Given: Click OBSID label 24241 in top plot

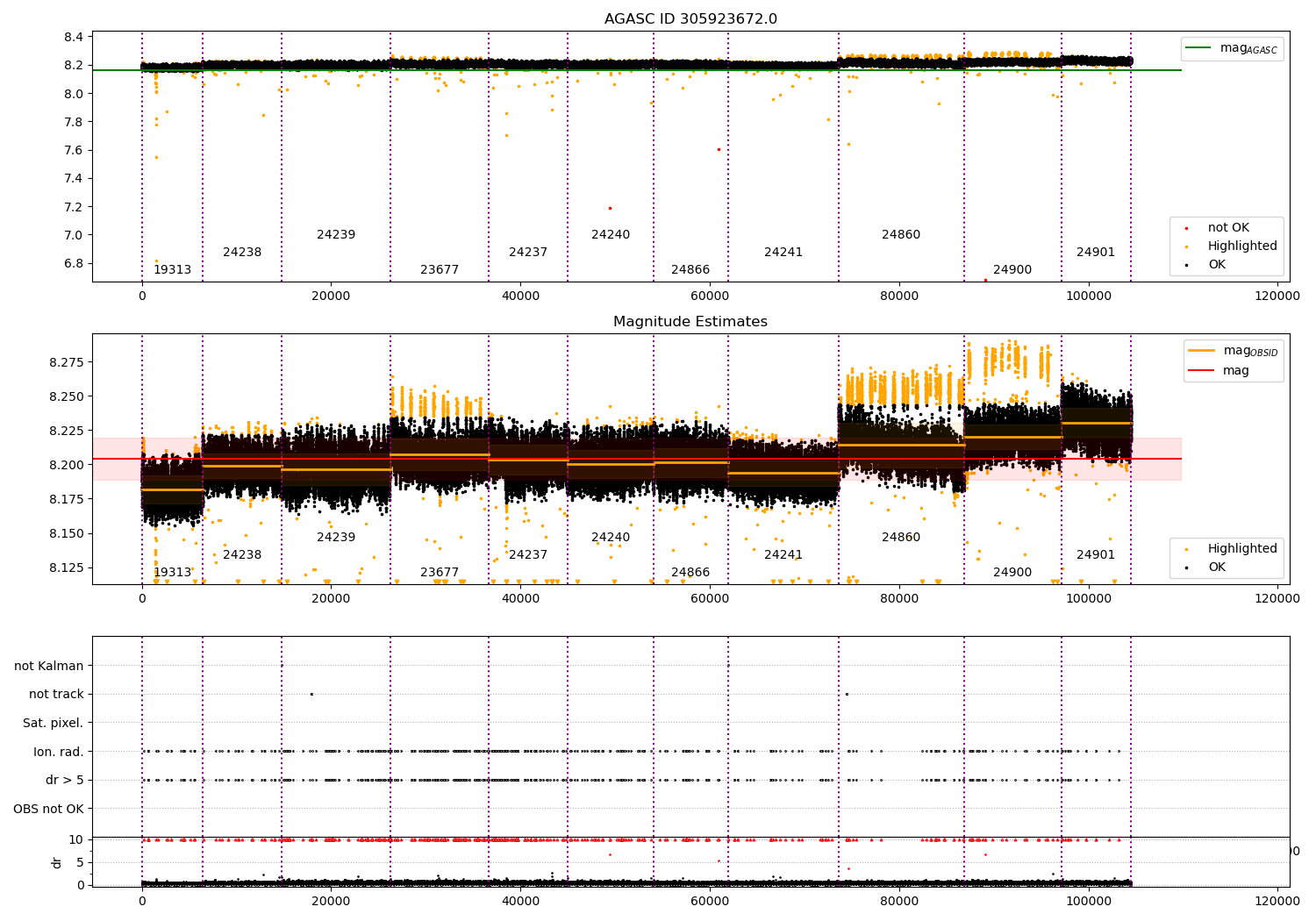Looking at the screenshot, I should click(x=783, y=253).
